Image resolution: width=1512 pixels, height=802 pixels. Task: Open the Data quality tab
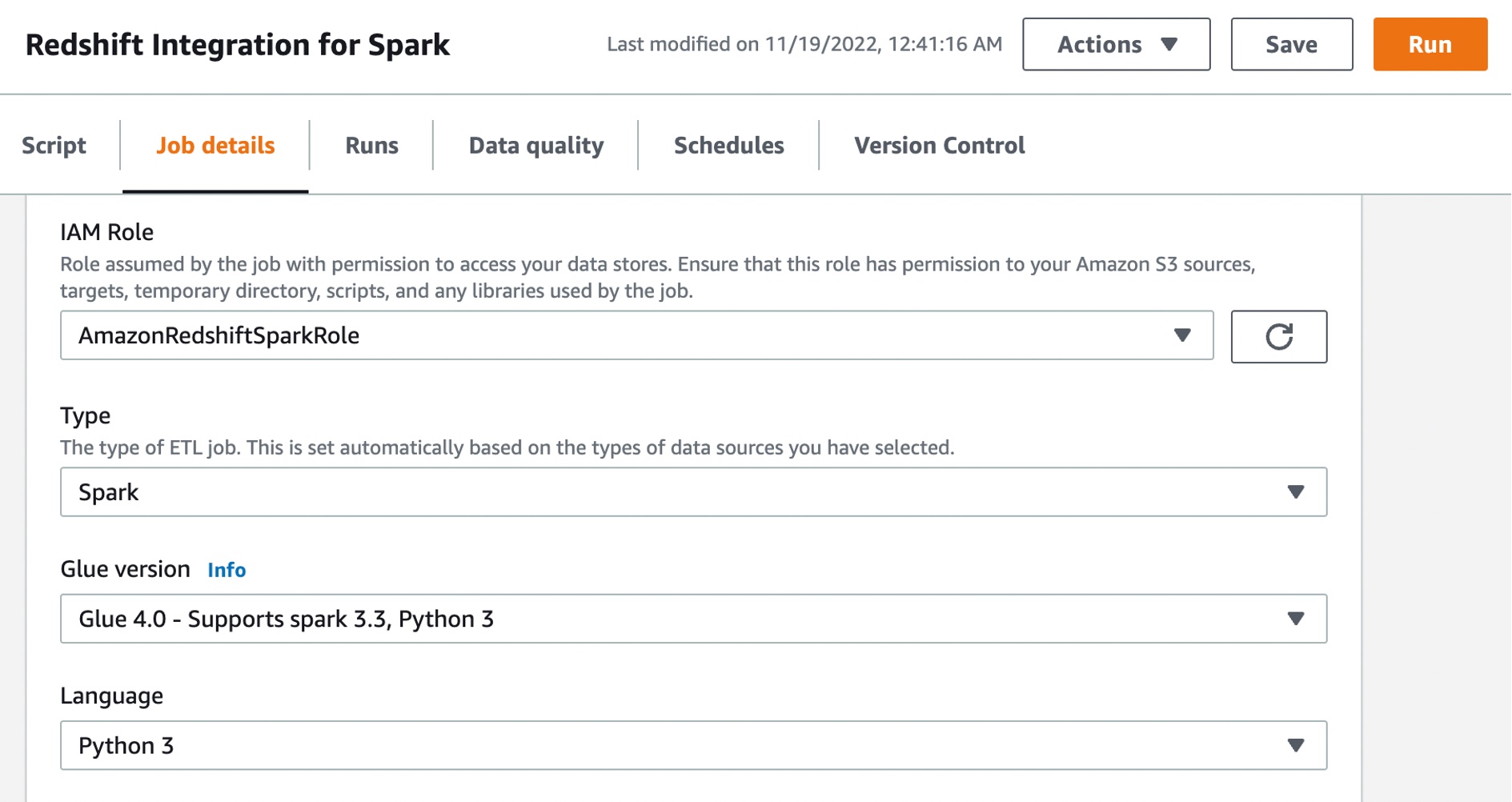point(535,145)
